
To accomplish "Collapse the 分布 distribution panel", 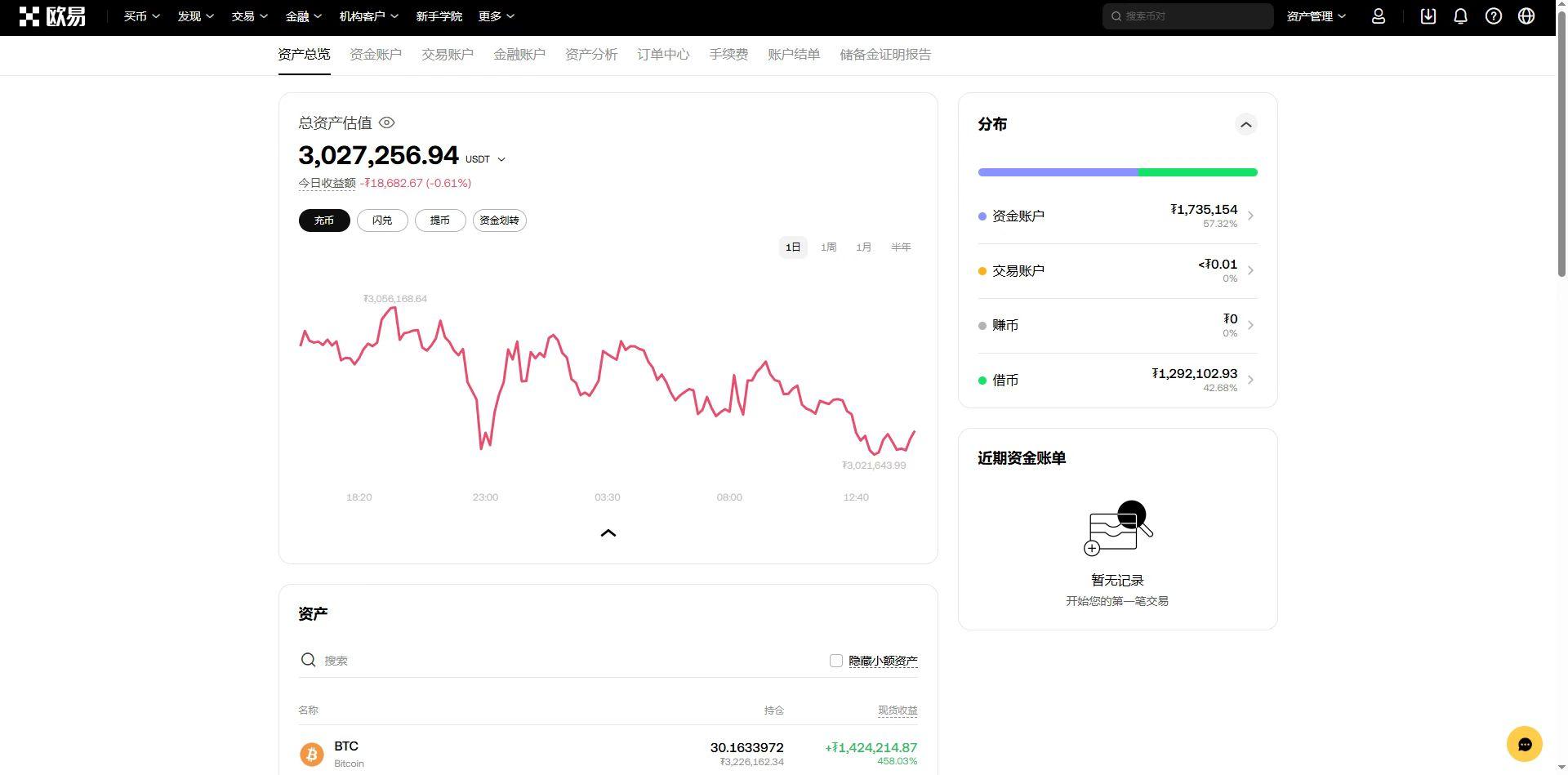I will pyautogui.click(x=1245, y=125).
